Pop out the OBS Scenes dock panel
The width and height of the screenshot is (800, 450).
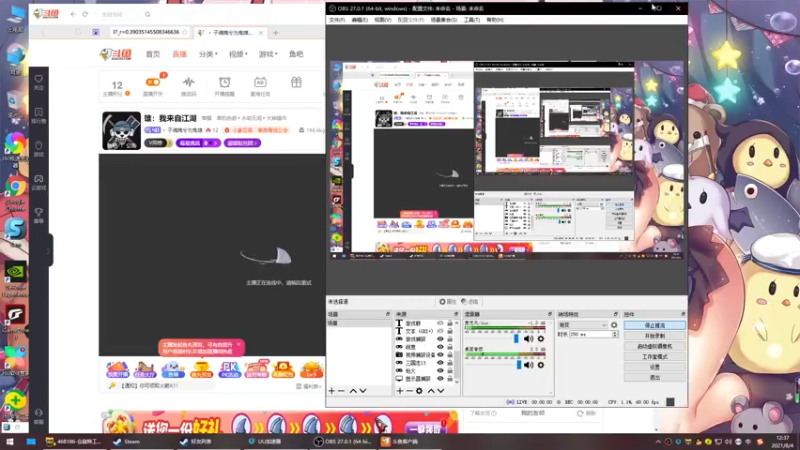pos(388,314)
